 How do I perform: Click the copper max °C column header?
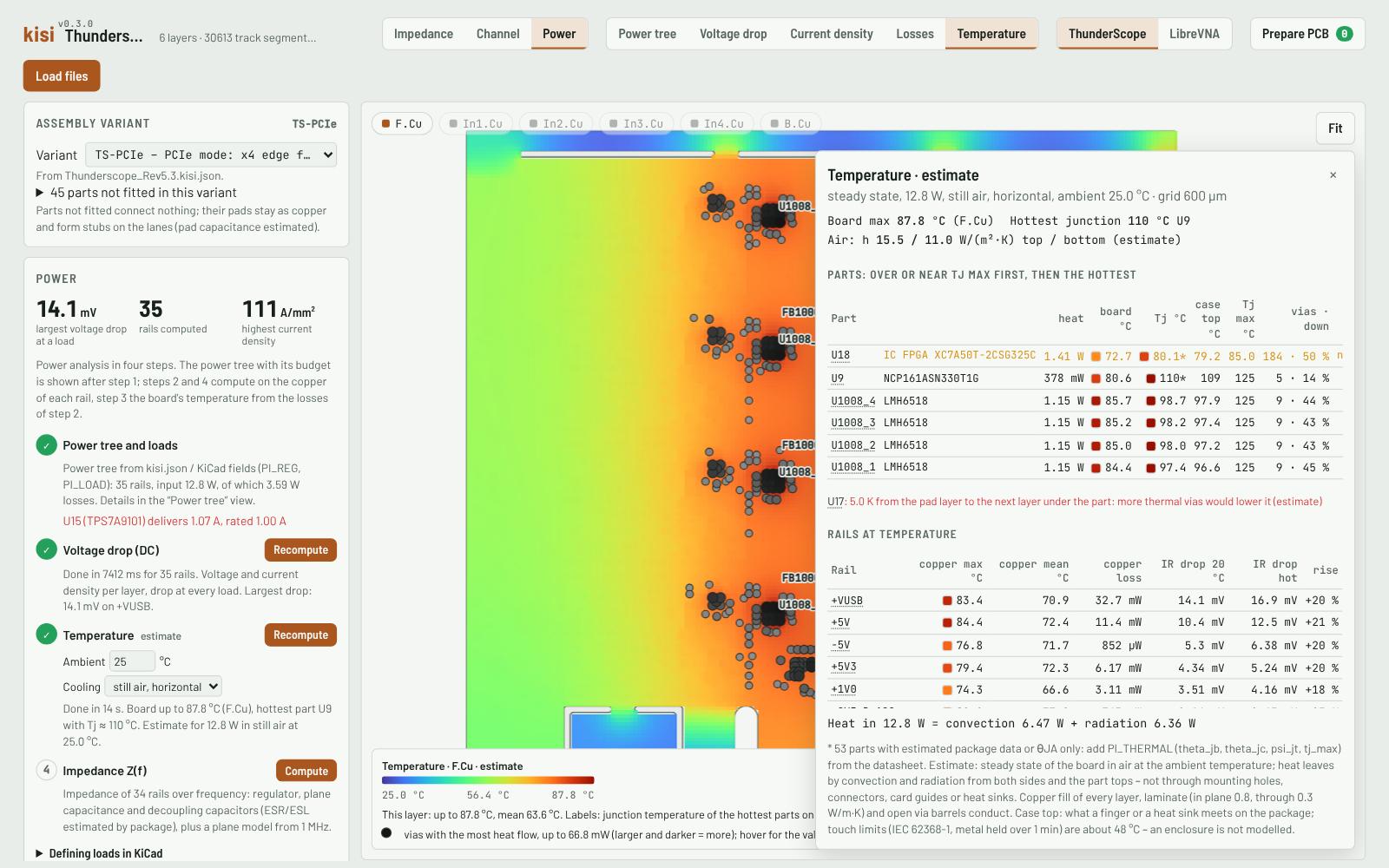951,570
